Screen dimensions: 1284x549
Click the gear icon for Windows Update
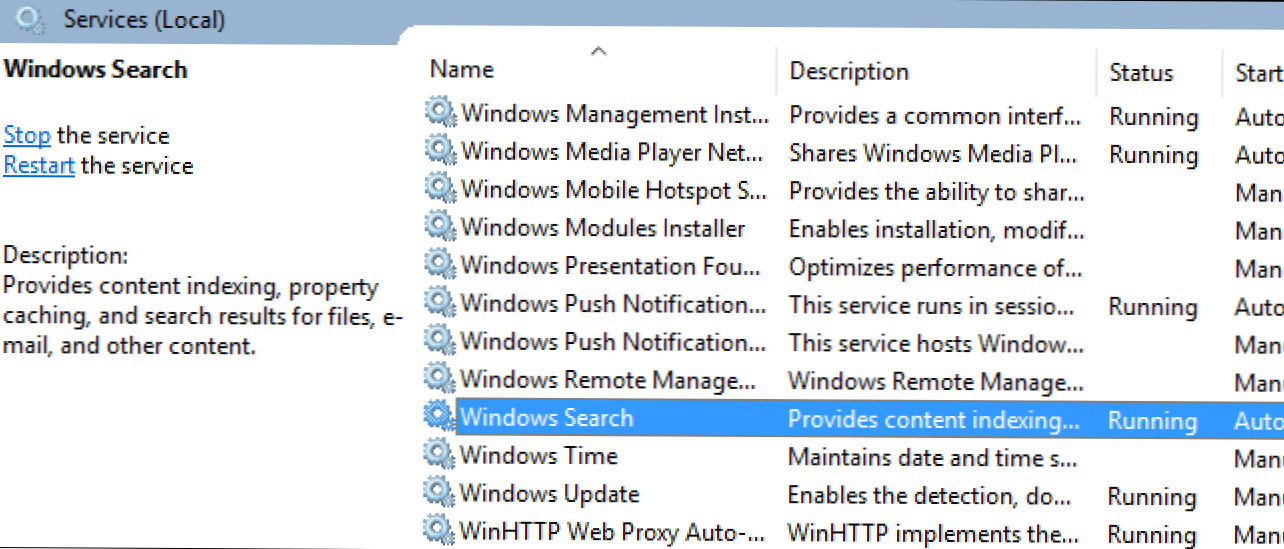[440, 492]
